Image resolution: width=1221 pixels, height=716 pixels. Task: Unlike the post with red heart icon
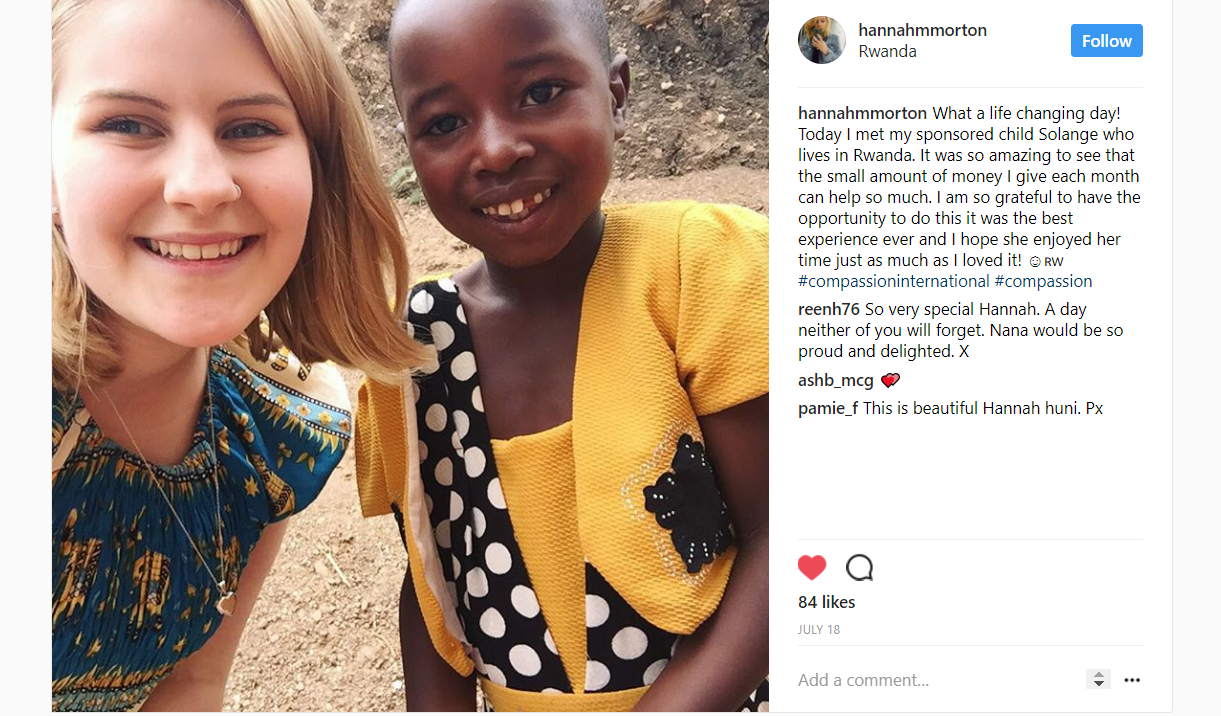812,568
